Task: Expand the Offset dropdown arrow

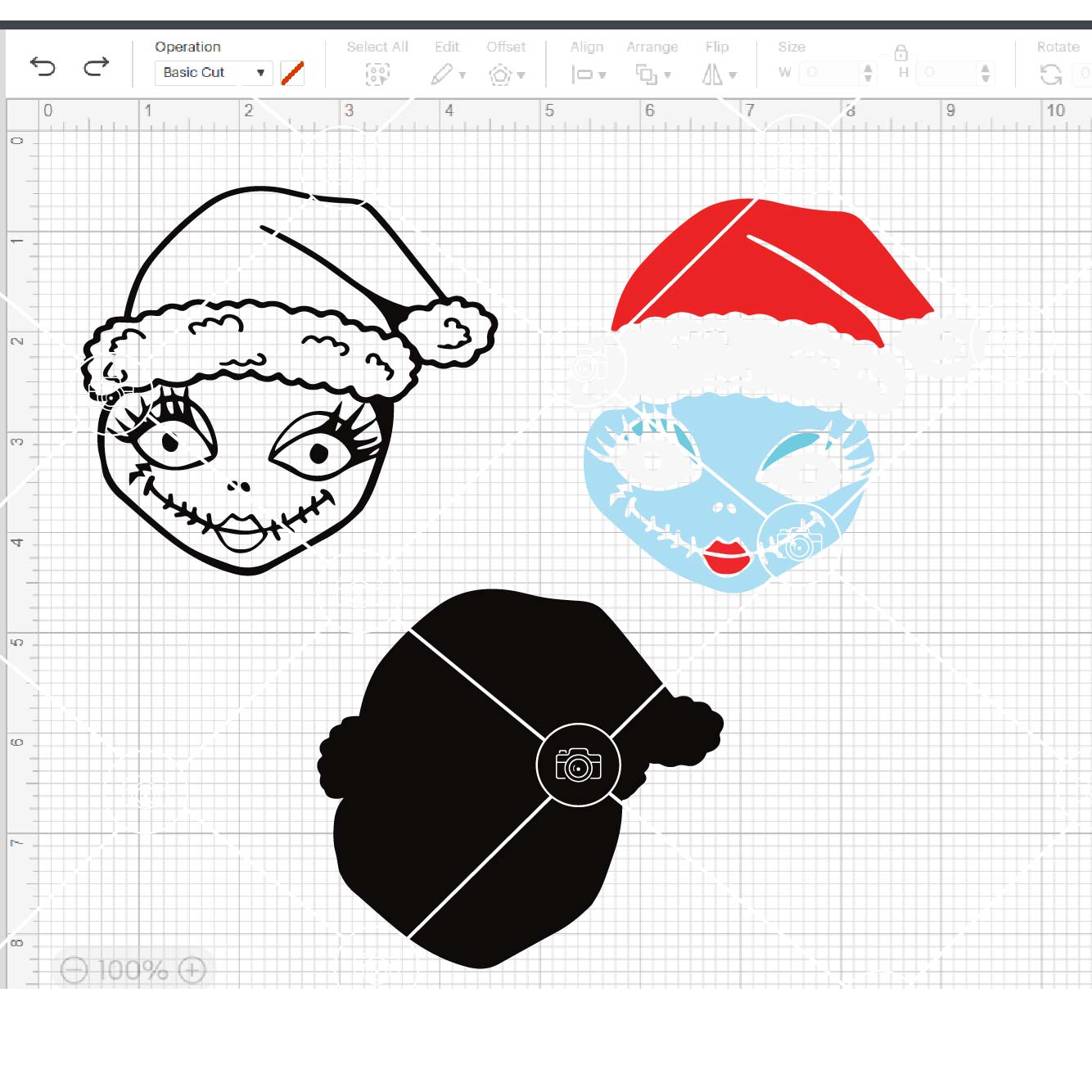Action: (x=521, y=75)
